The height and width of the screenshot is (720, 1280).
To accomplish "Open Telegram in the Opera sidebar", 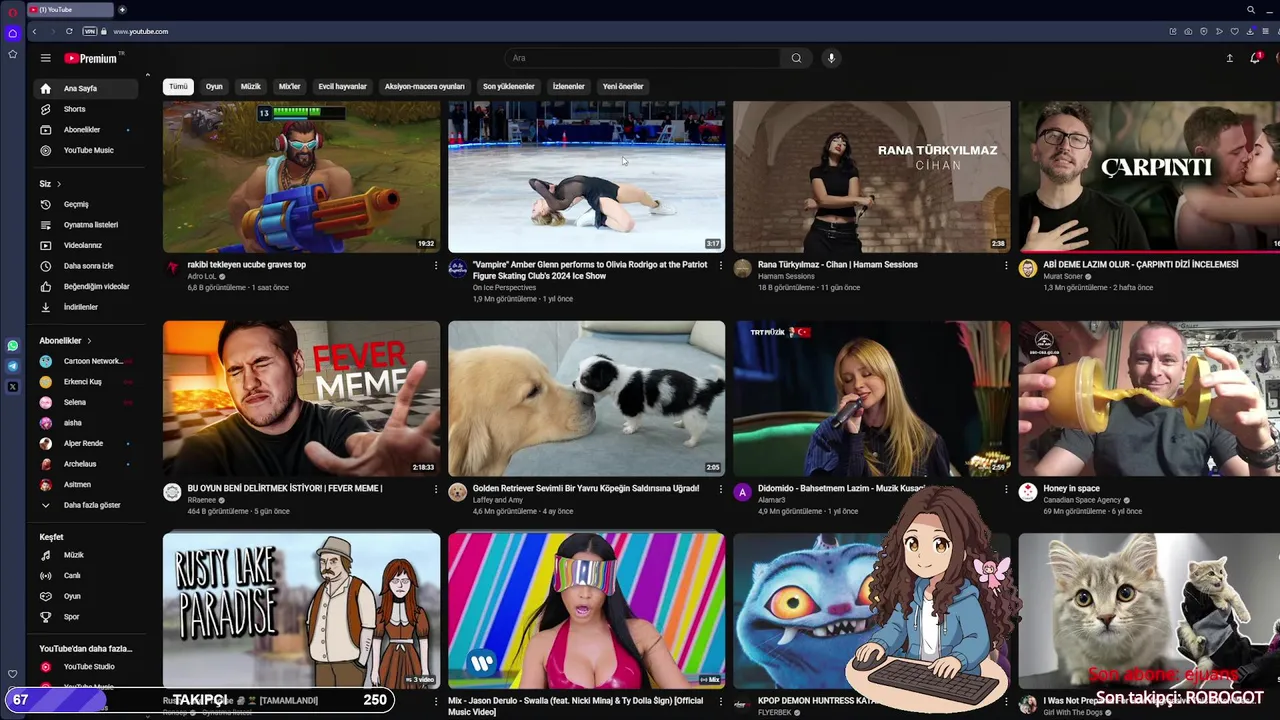I will click(12, 366).
